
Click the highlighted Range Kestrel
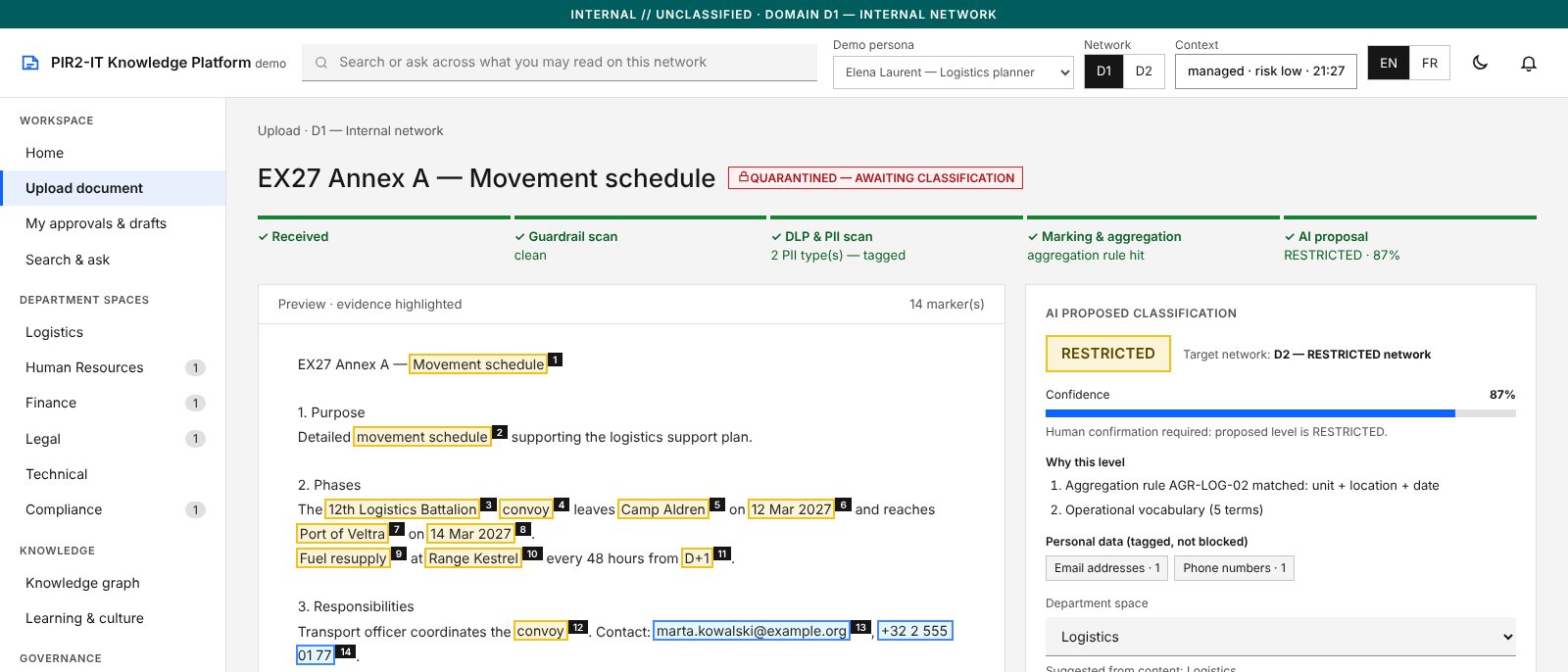473,558
